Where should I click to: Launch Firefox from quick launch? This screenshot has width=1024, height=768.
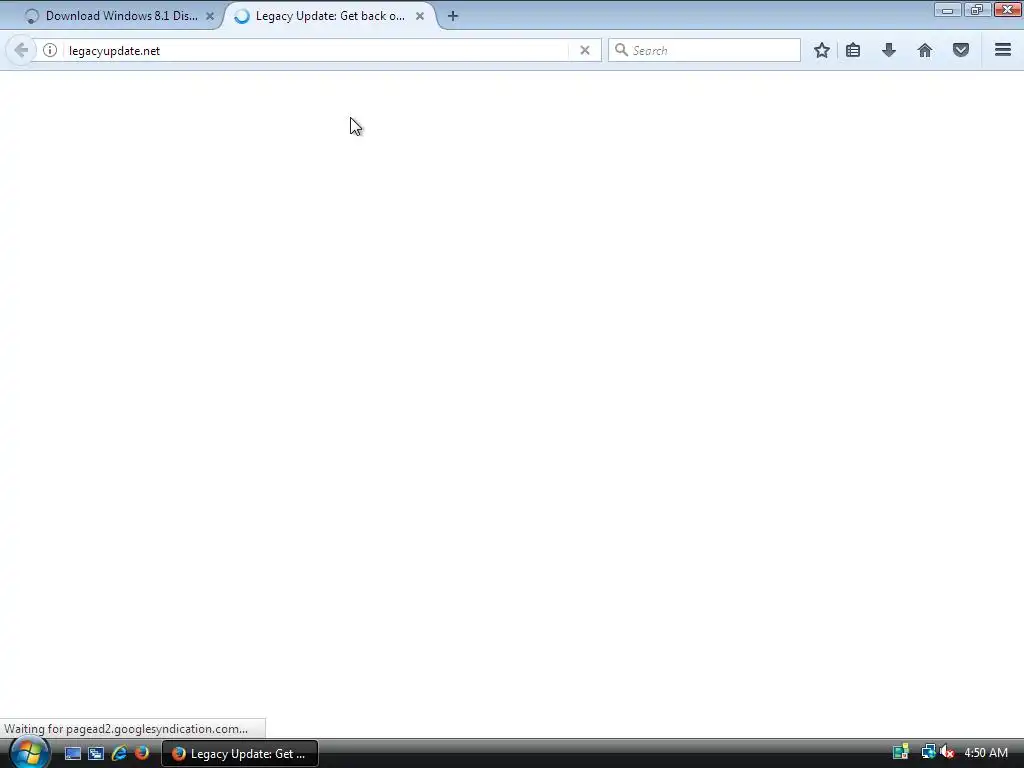coord(142,753)
